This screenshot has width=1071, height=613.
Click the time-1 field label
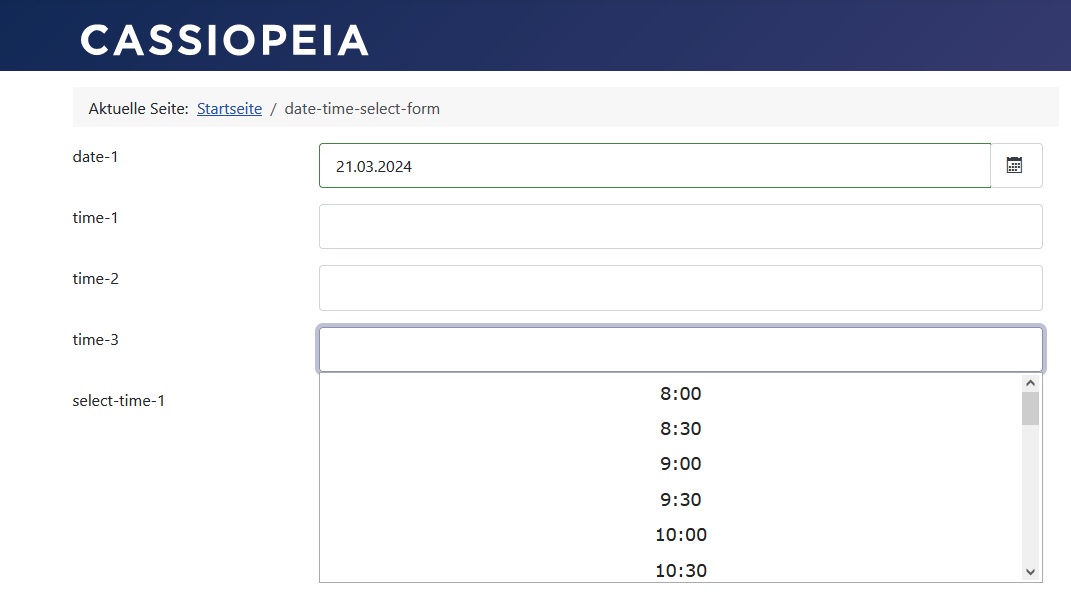click(93, 217)
